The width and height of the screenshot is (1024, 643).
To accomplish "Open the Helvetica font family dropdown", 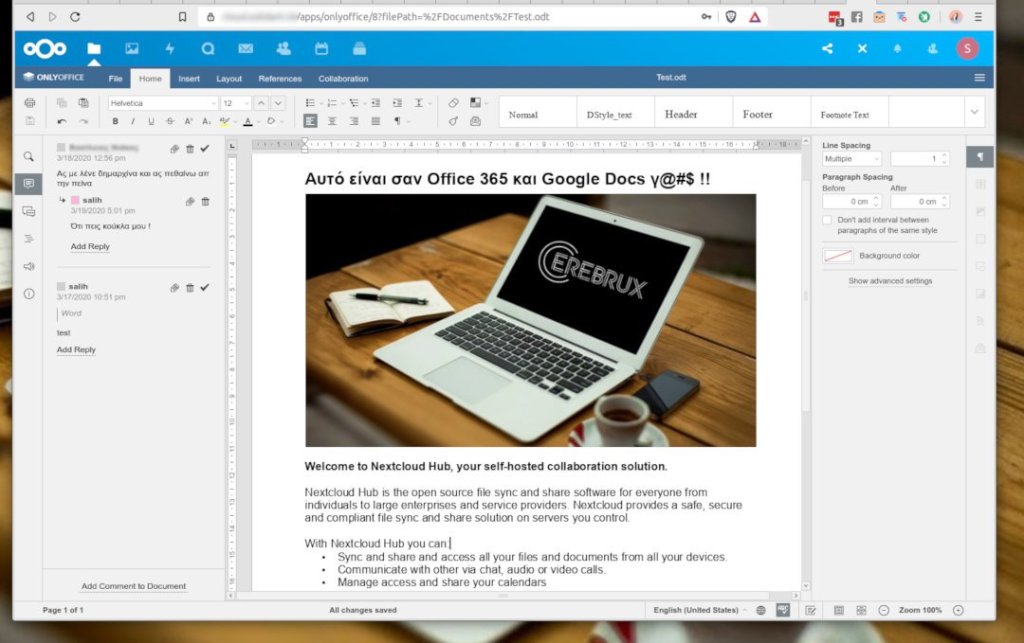I will 160,102.
